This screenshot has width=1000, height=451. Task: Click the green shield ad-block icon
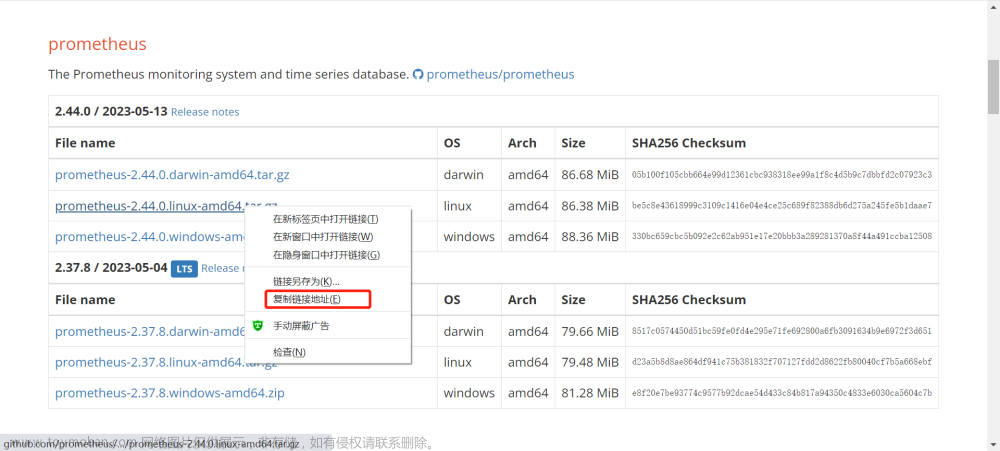click(258, 326)
